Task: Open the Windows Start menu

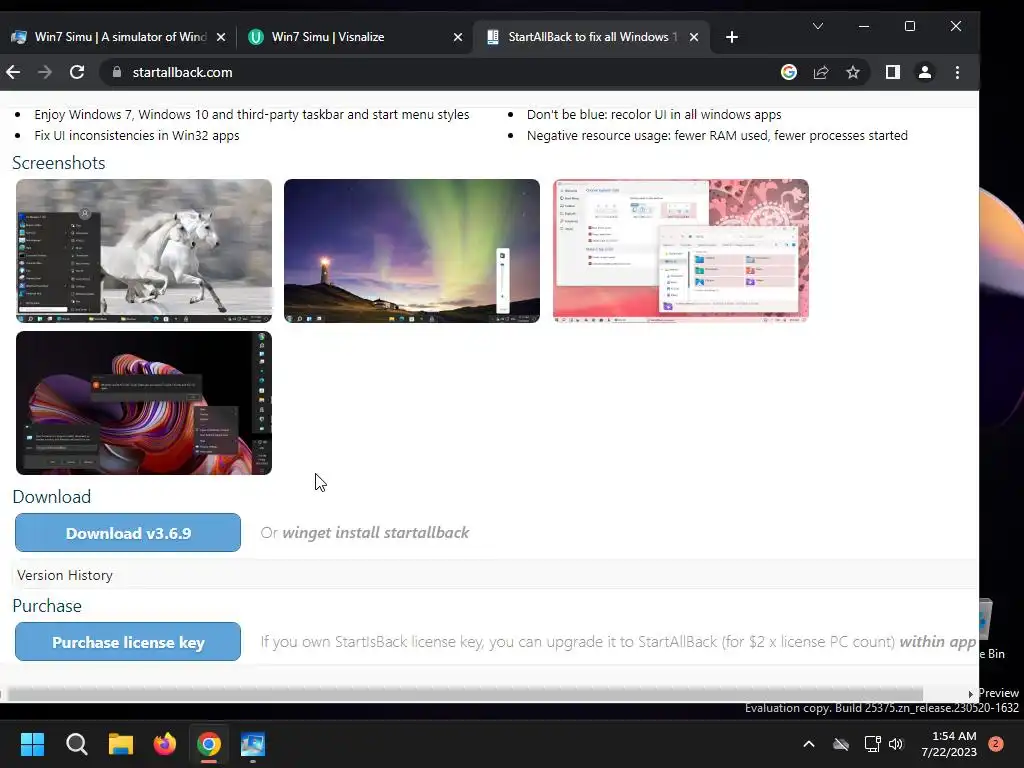Action: (32, 744)
